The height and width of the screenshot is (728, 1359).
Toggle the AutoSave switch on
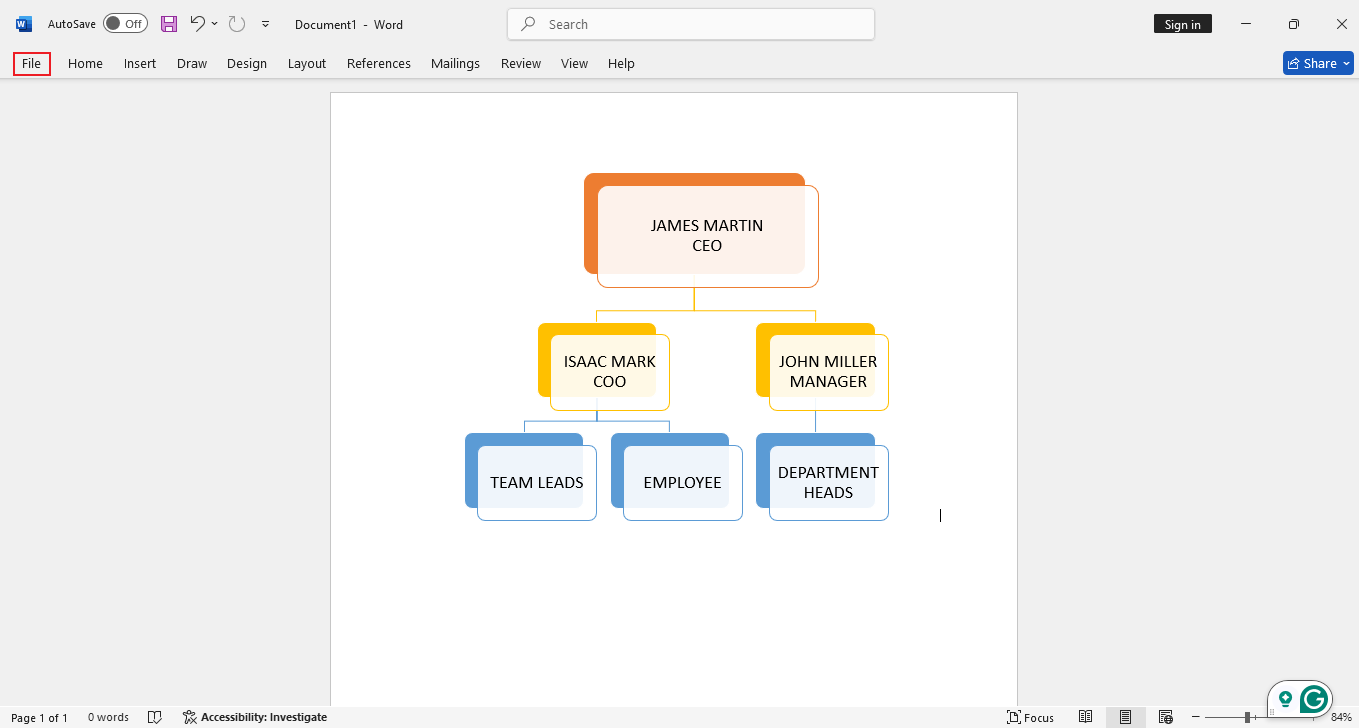pos(125,23)
